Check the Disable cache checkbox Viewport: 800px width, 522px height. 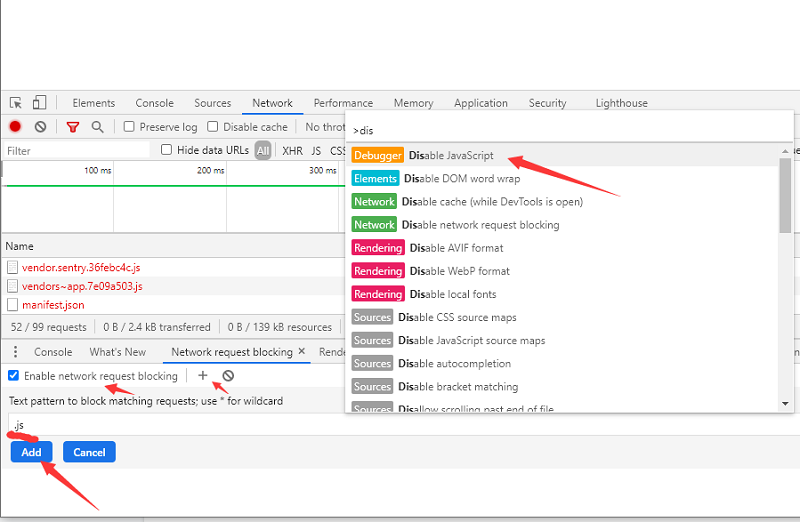tap(213, 127)
